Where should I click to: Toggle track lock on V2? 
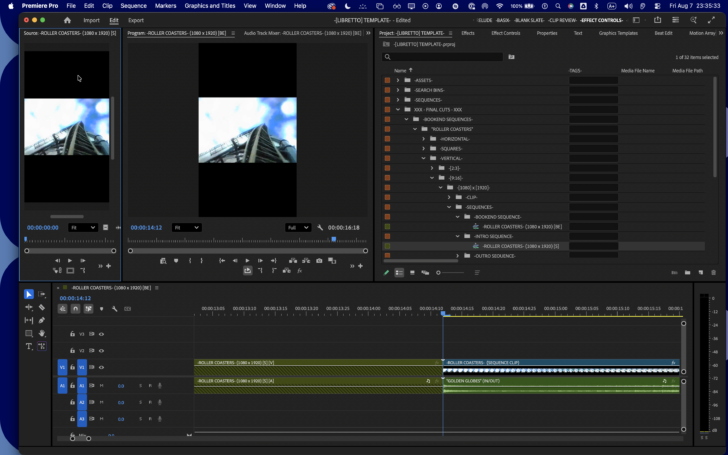tap(72, 351)
